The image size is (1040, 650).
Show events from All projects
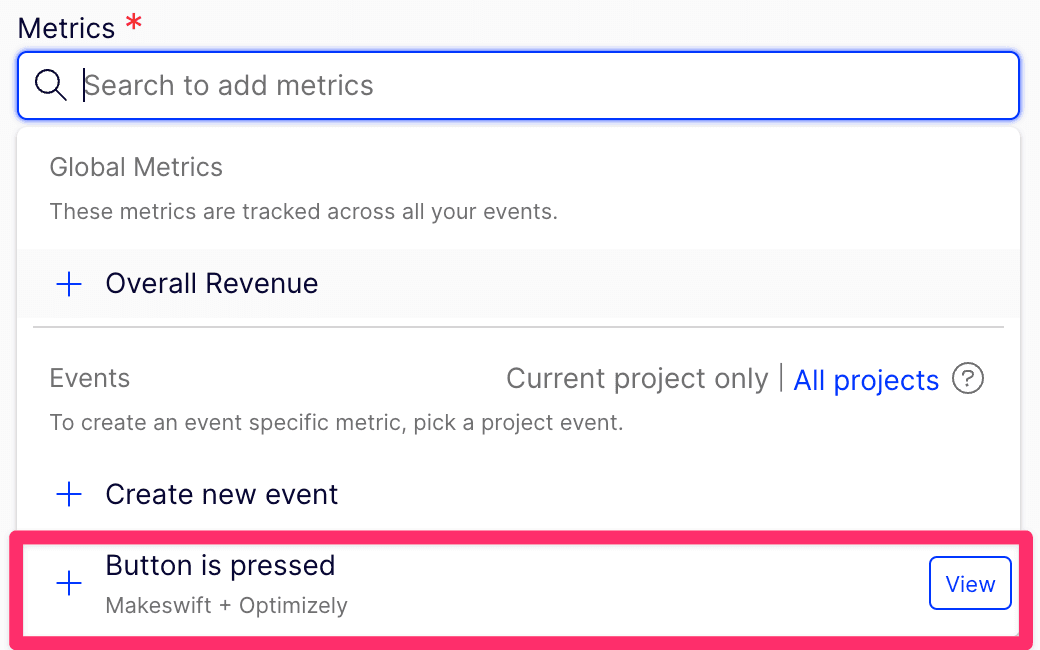pyautogui.click(x=866, y=380)
